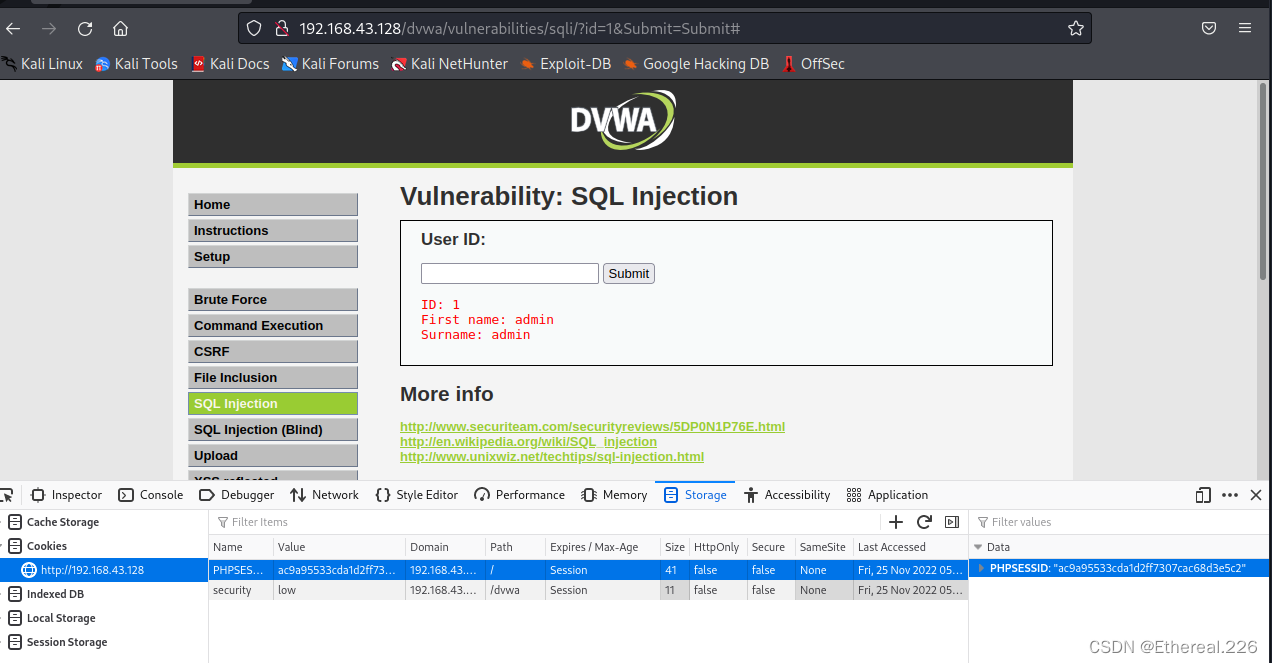
Task: Click the DVWA logo image
Action: (x=623, y=120)
